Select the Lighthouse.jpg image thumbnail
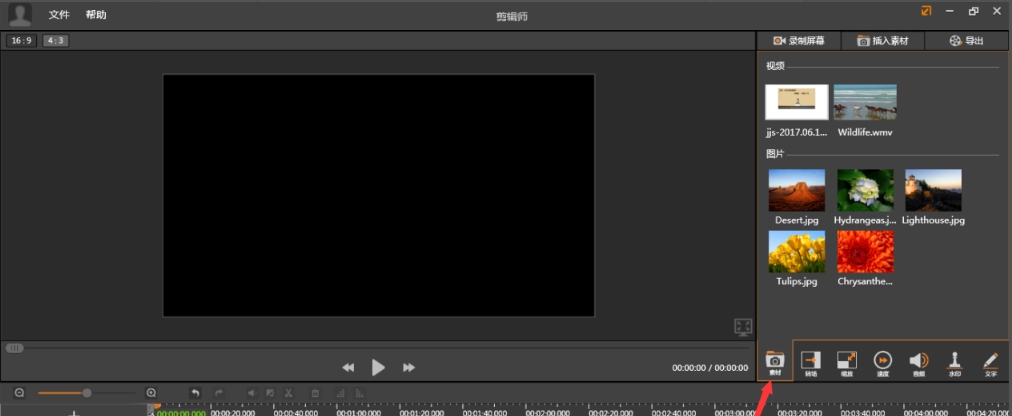Viewport: 1012px width, 416px height. point(933,190)
